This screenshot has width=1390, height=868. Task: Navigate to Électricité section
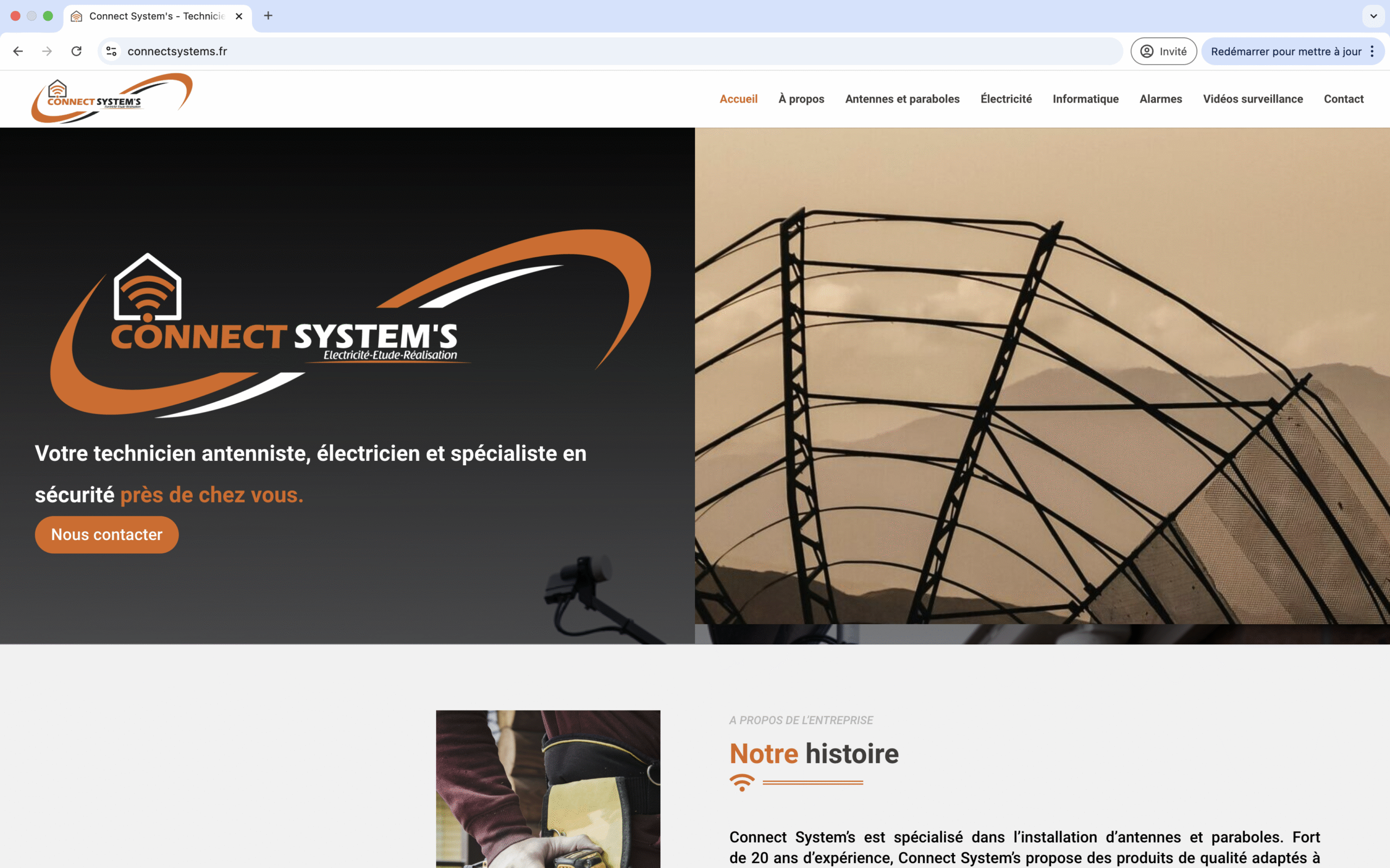click(1006, 99)
